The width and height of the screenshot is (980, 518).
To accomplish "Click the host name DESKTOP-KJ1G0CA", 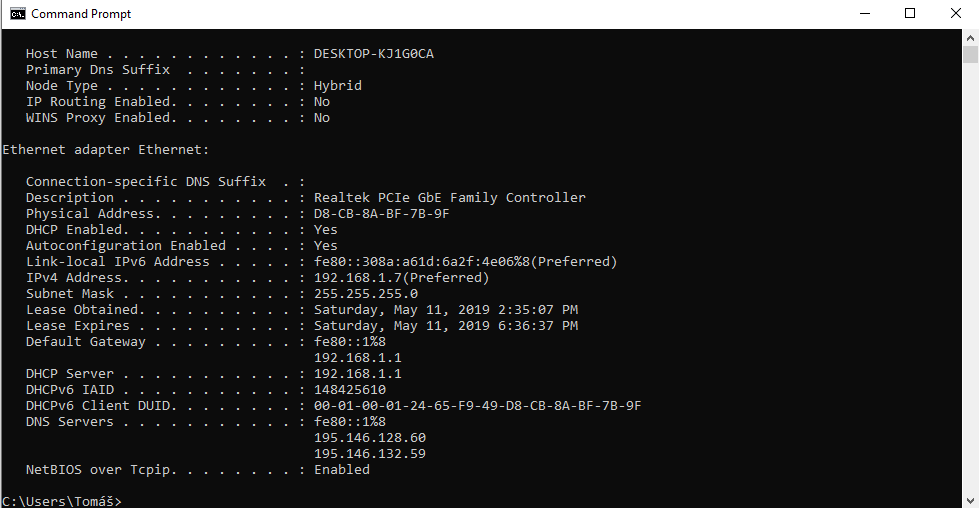I will (373, 54).
